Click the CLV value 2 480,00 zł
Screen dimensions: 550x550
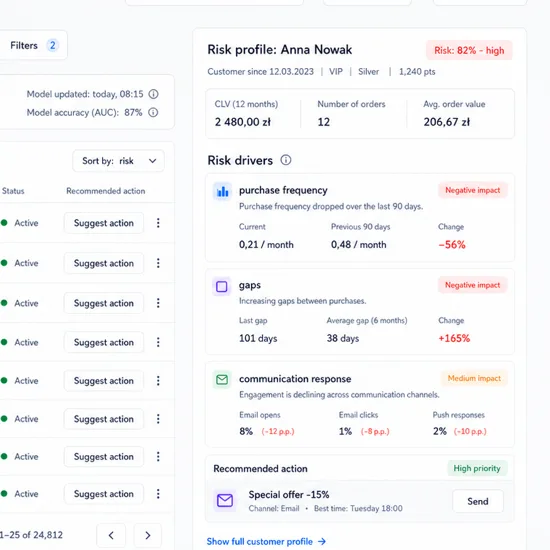(x=243, y=122)
